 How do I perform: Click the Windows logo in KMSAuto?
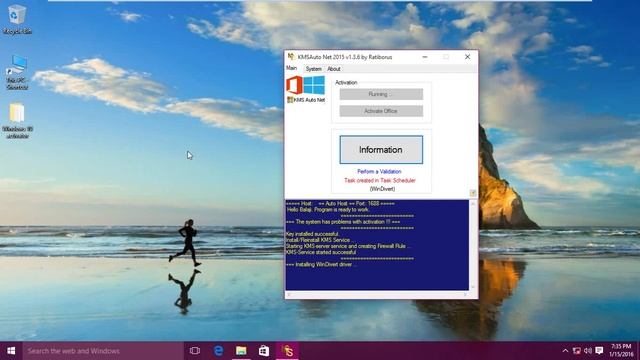(314, 85)
